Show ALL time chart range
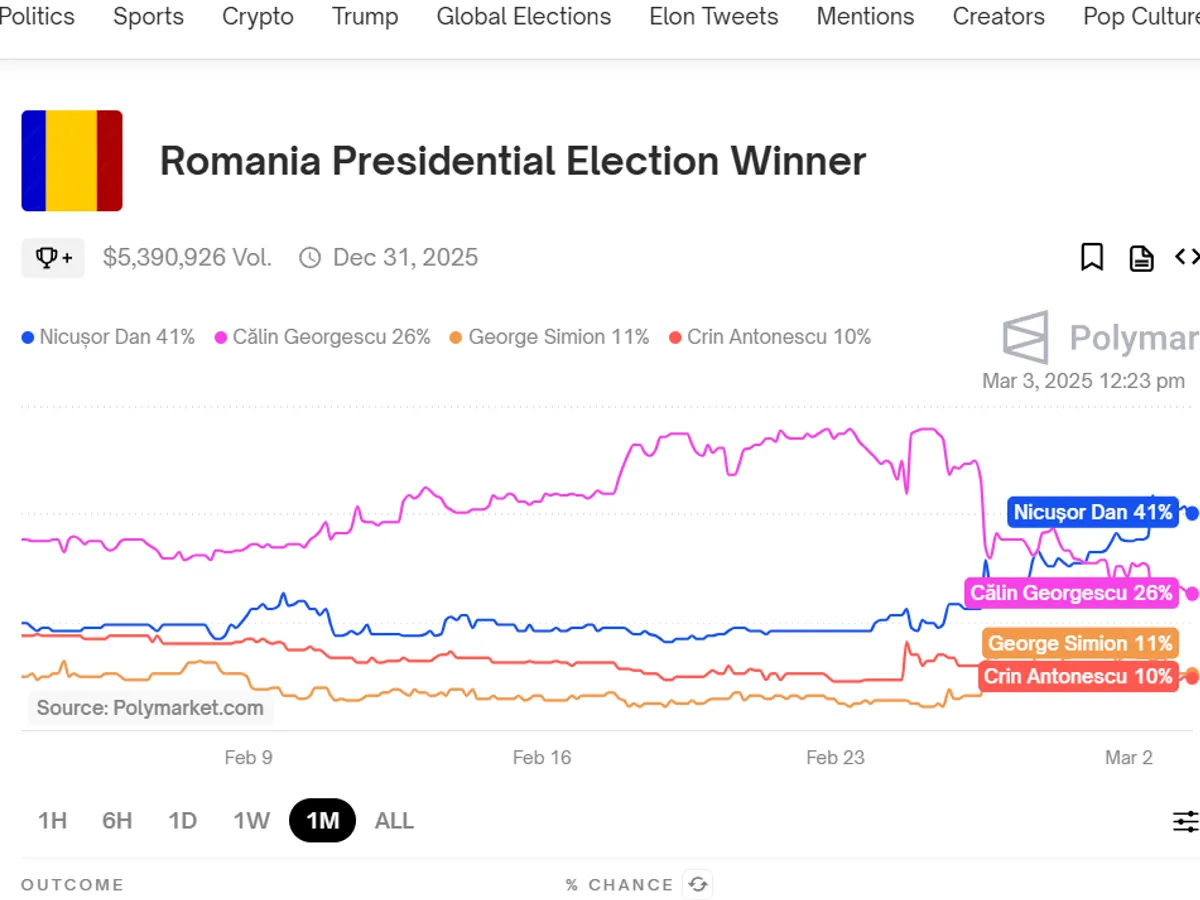1200x900 pixels. click(394, 821)
